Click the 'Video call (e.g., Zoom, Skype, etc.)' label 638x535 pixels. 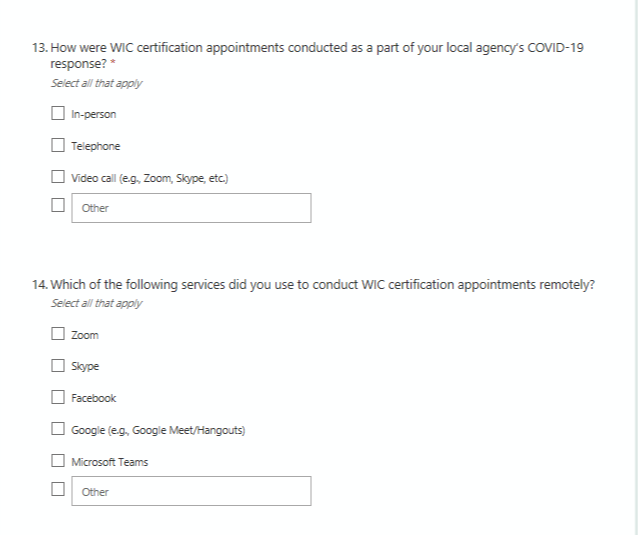(x=151, y=178)
